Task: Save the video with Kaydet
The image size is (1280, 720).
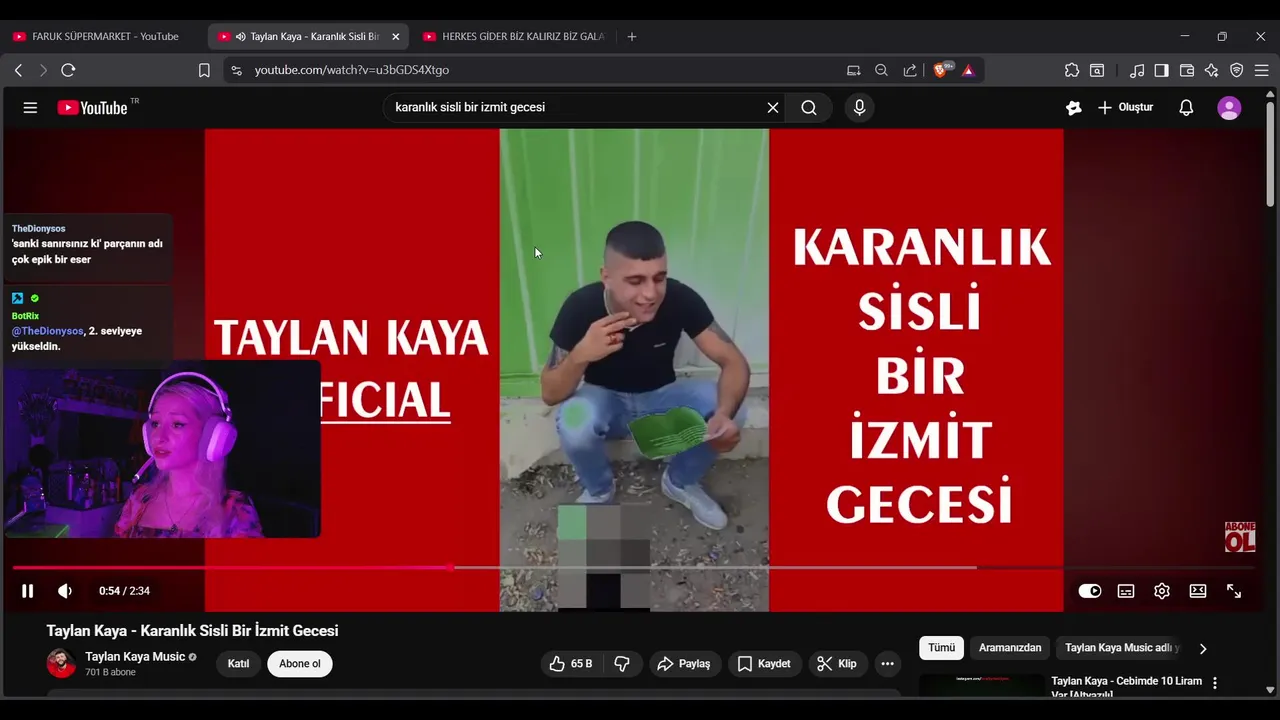Action: tap(765, 664)
